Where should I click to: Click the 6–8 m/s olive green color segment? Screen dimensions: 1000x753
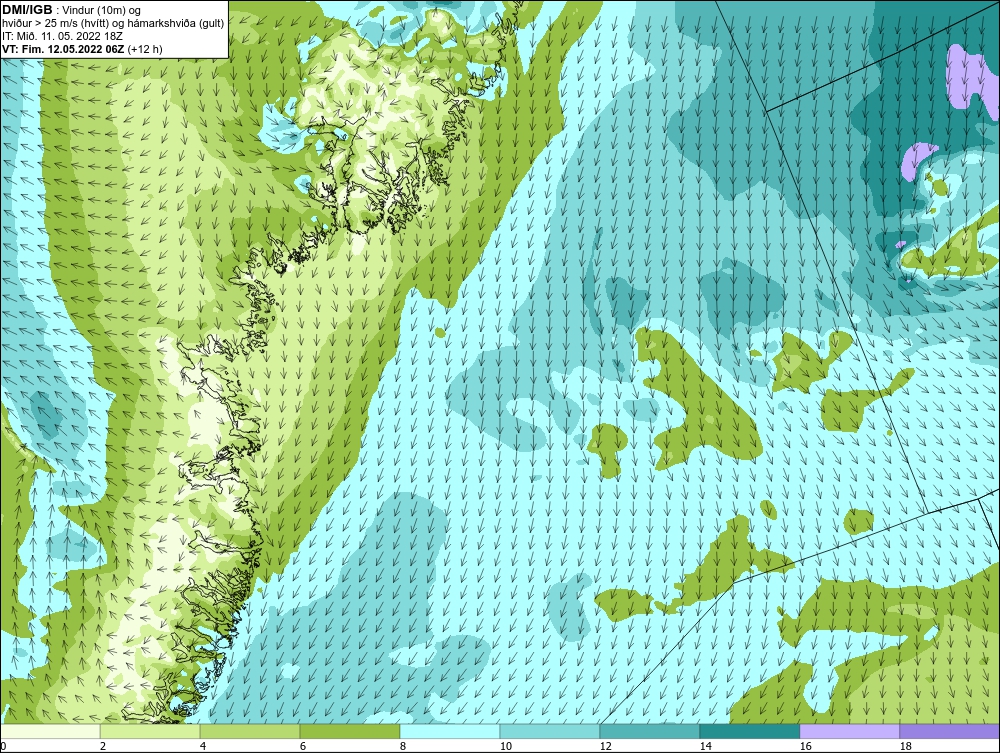pyautogui.click(x=350, y=731)
